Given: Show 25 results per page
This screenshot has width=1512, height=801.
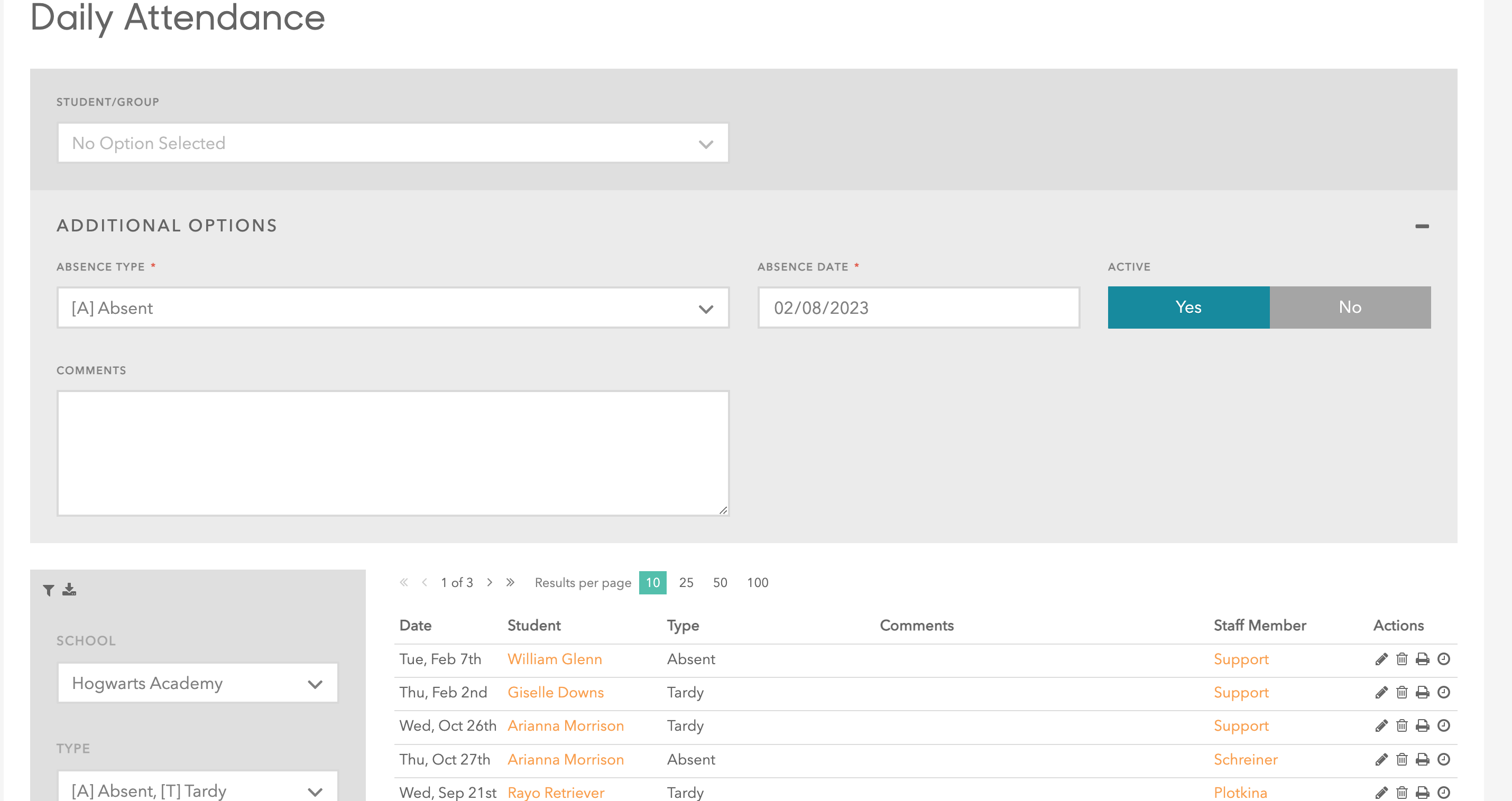Looking at the screenshot, I should pyautogui.click(x=686, y=582).
